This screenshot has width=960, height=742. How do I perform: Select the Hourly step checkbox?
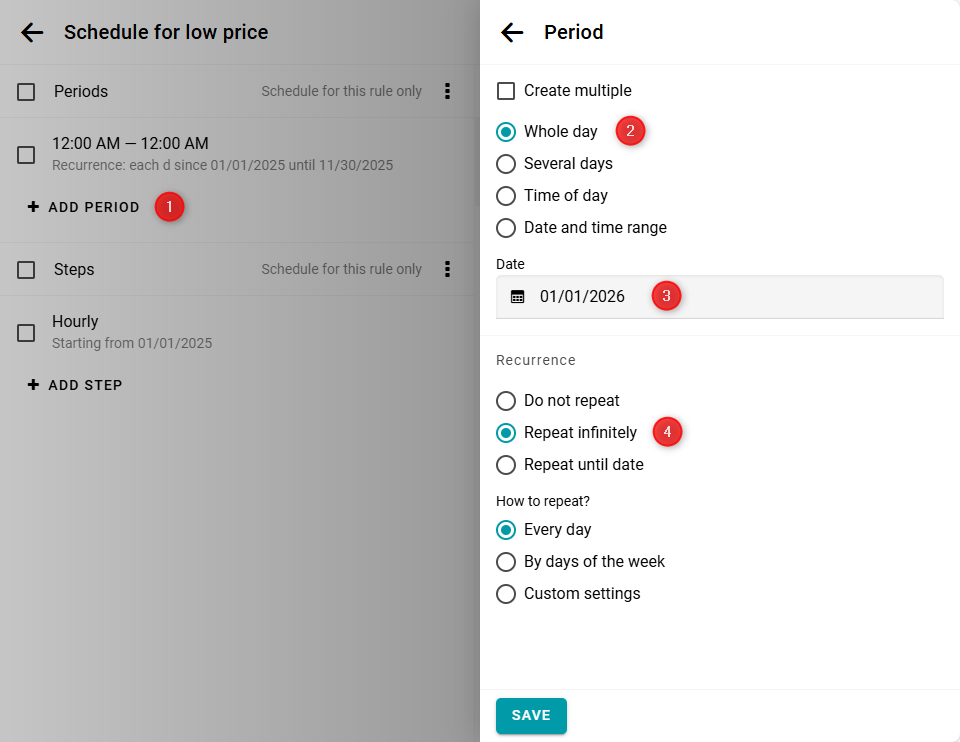coord(26,333)
